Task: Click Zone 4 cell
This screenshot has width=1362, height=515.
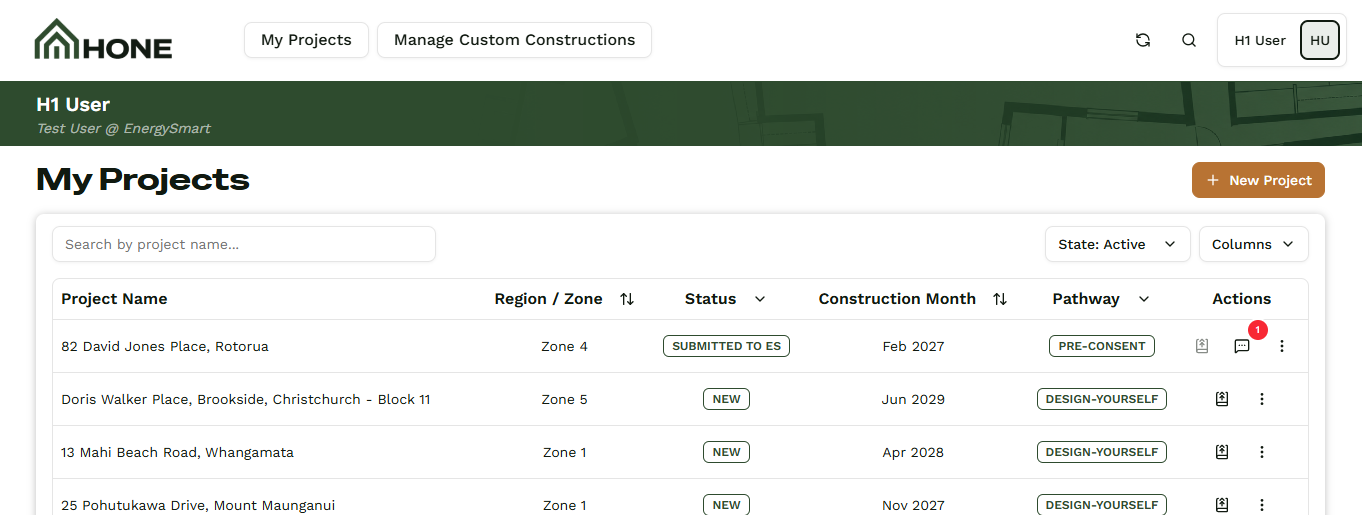Action: tap(565, 346)
